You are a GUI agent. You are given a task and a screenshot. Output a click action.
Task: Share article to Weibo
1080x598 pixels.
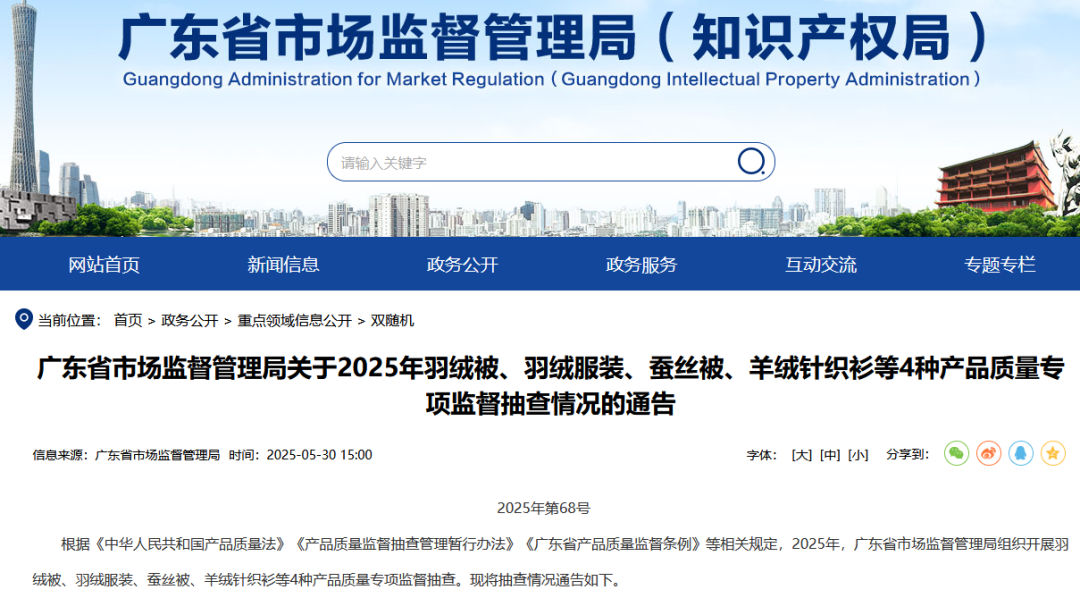(x=989, y=454)
